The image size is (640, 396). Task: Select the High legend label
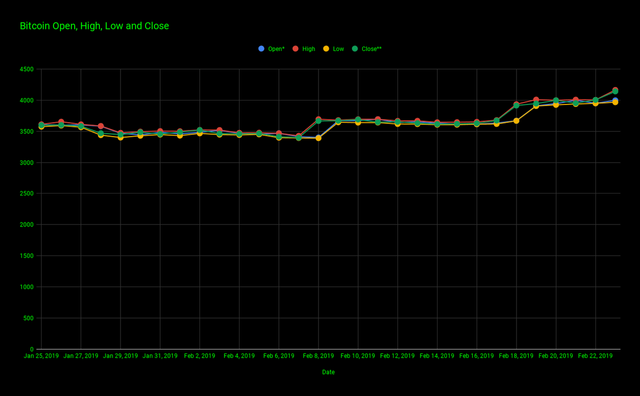309,49
